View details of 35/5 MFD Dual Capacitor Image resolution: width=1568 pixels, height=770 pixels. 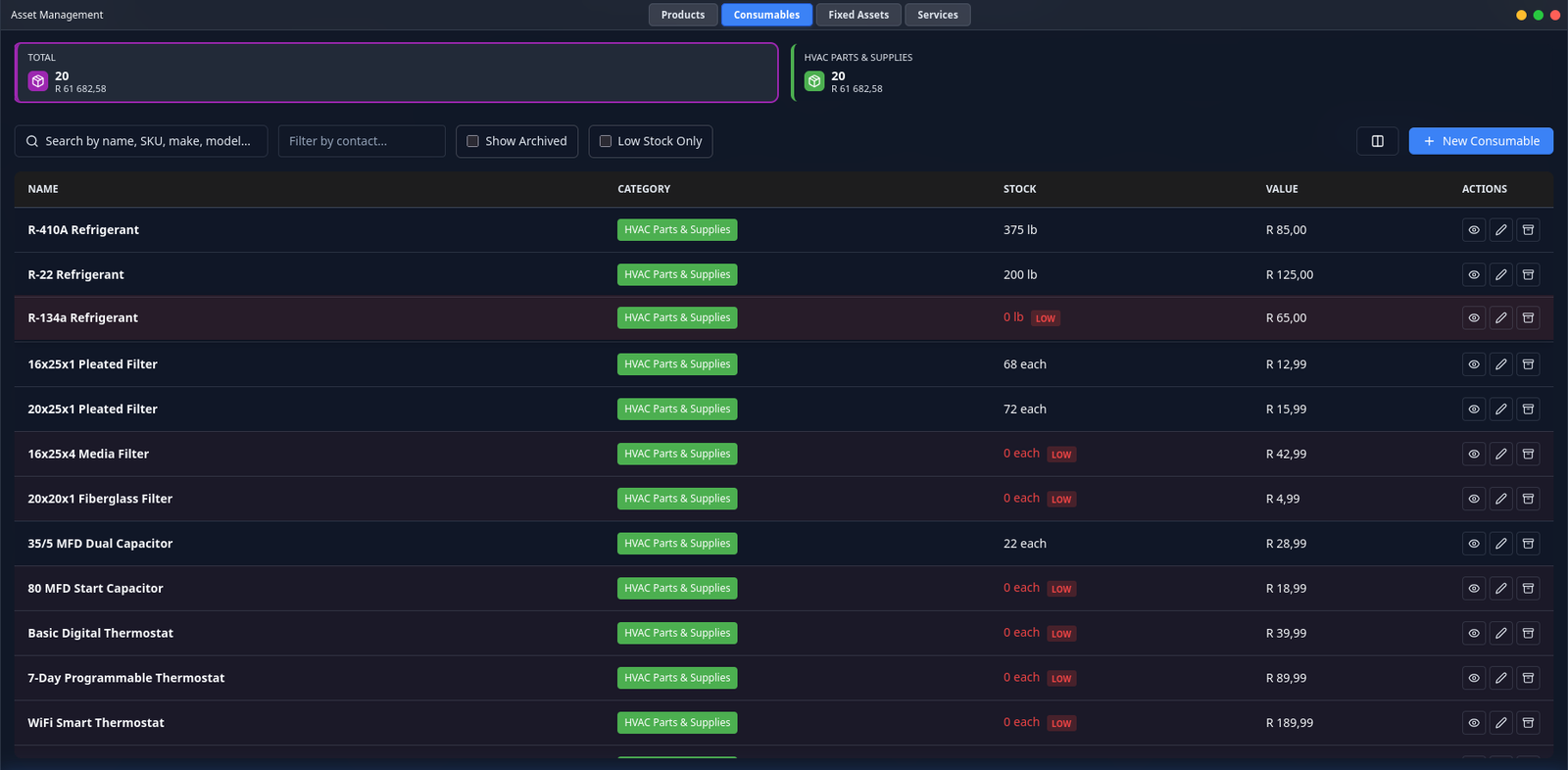1473,544
